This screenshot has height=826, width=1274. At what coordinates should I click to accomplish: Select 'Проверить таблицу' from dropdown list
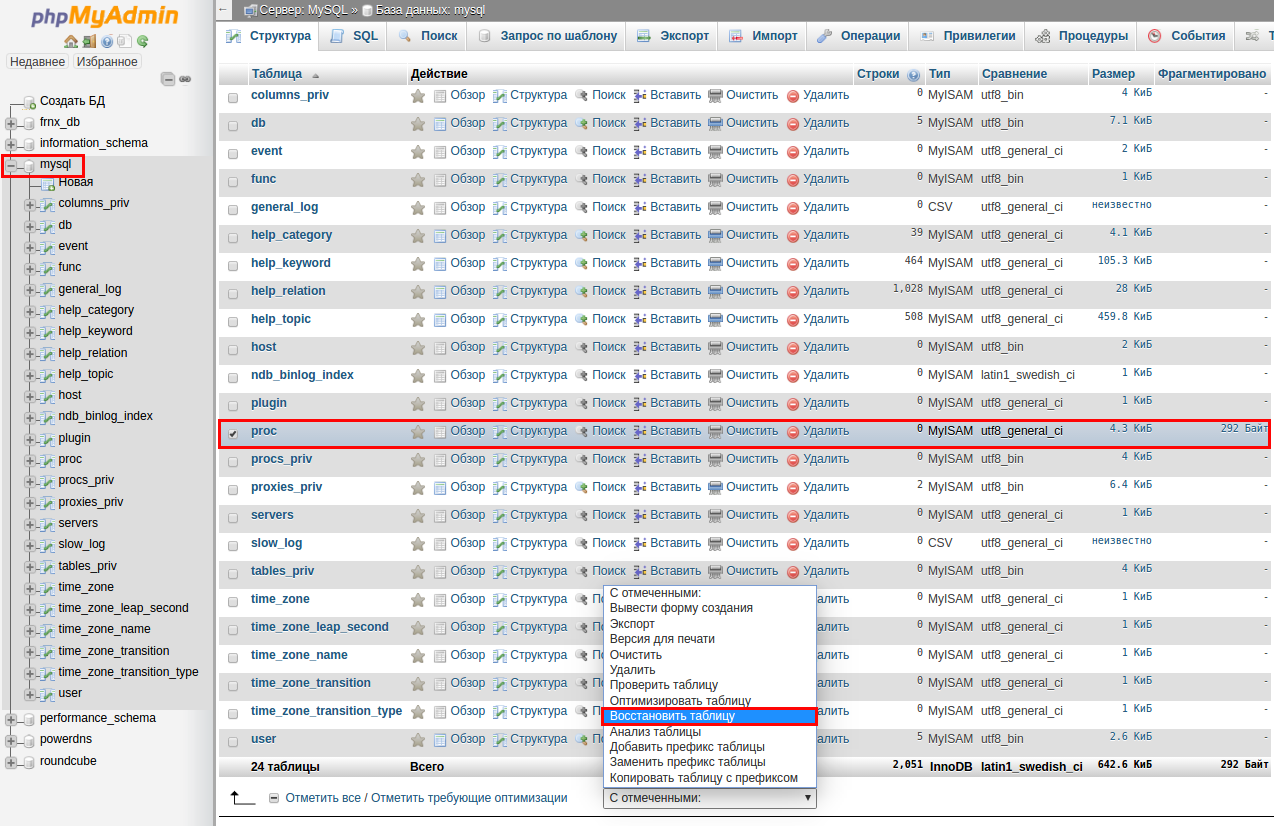[710, 685]
